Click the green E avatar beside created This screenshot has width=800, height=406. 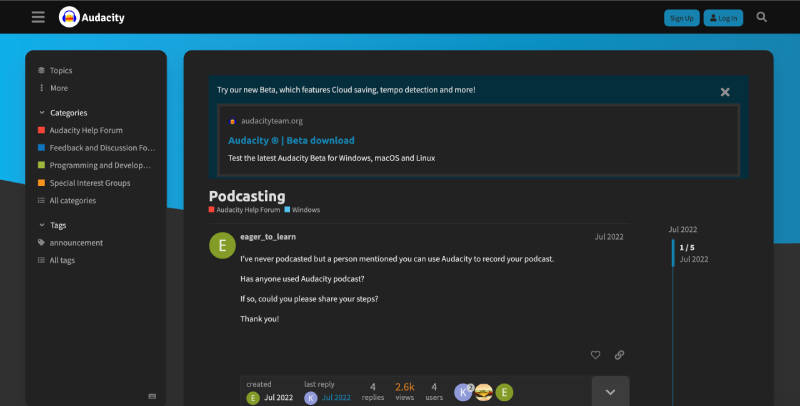click(x=253, y=398)
